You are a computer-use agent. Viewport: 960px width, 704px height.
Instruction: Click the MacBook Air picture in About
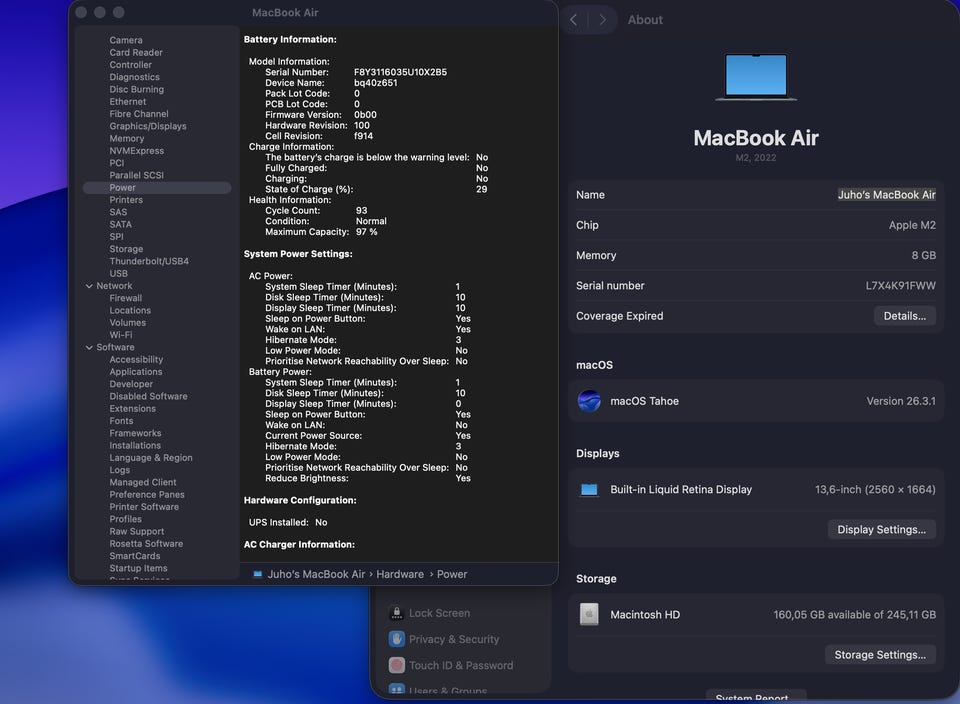point(756,77)
